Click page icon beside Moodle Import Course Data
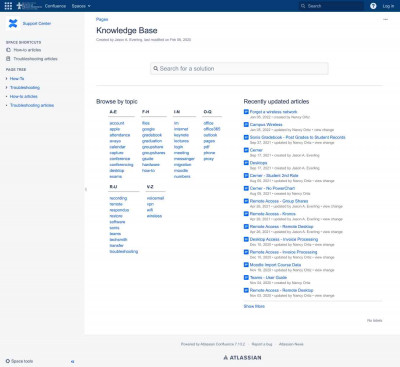Image resolution: width=400 pixels, height=367 pixels. 246,265
